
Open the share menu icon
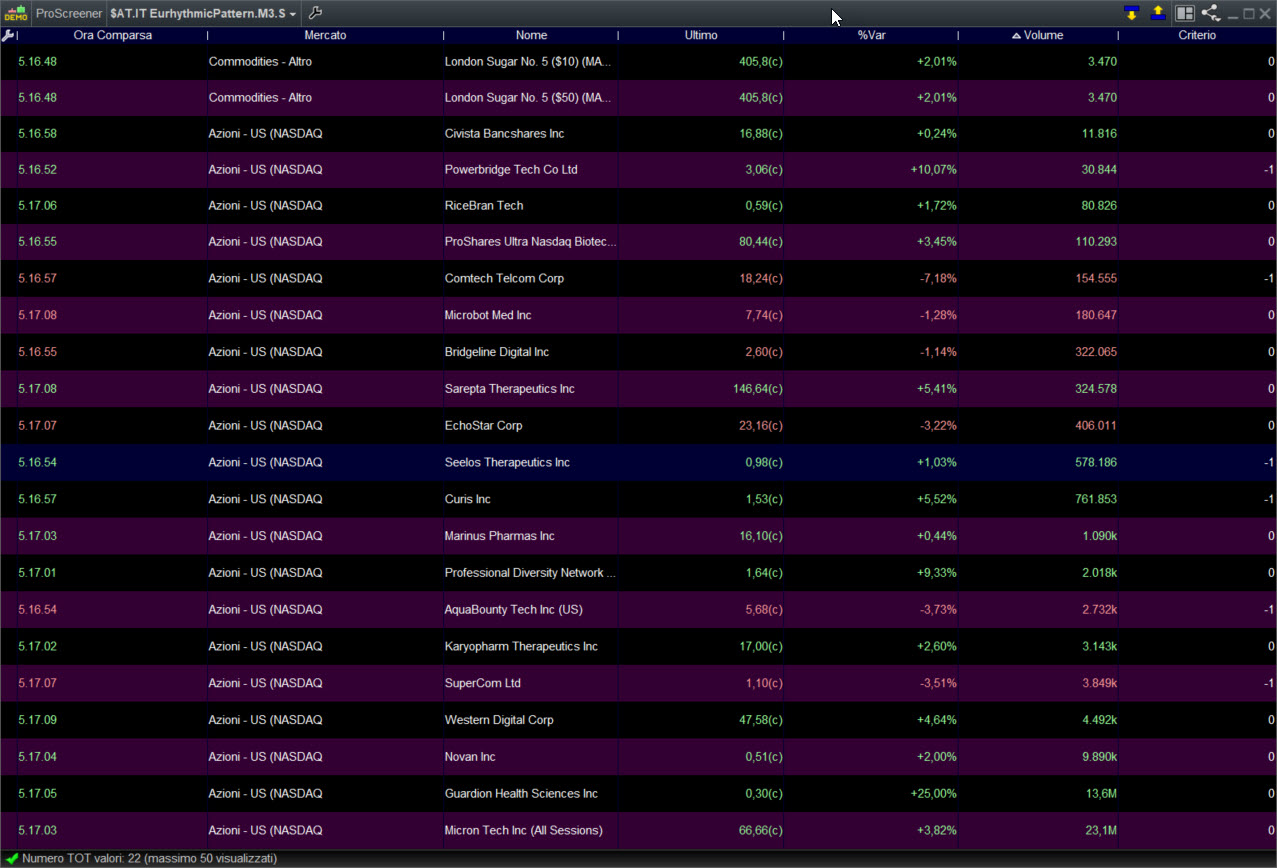[x=1210, y=13]
